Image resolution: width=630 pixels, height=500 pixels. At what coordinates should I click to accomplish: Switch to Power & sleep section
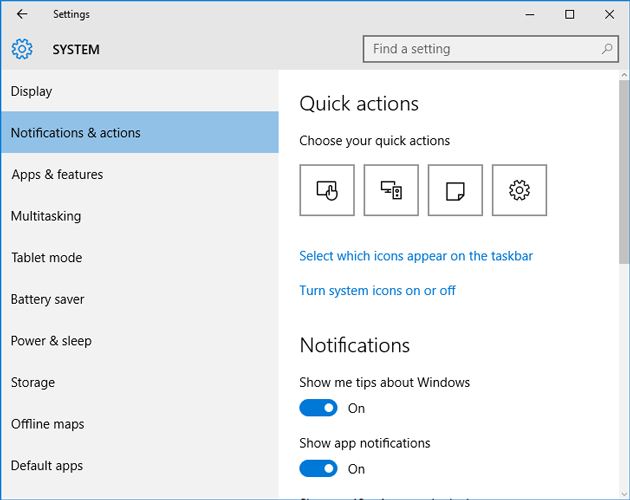[51, 341]
